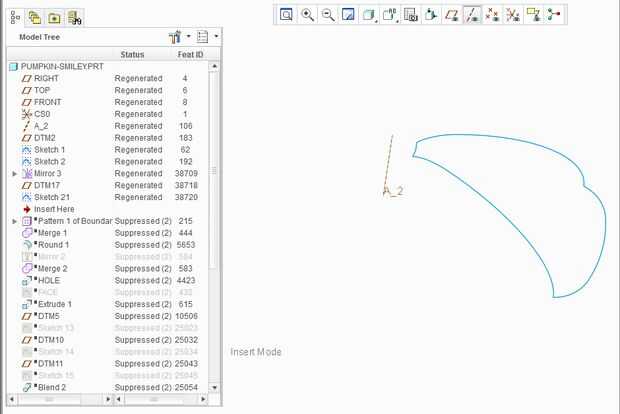Screen dimensions: 620x414
Task: Open the History navigator tab
Action: tap(74, 17)
